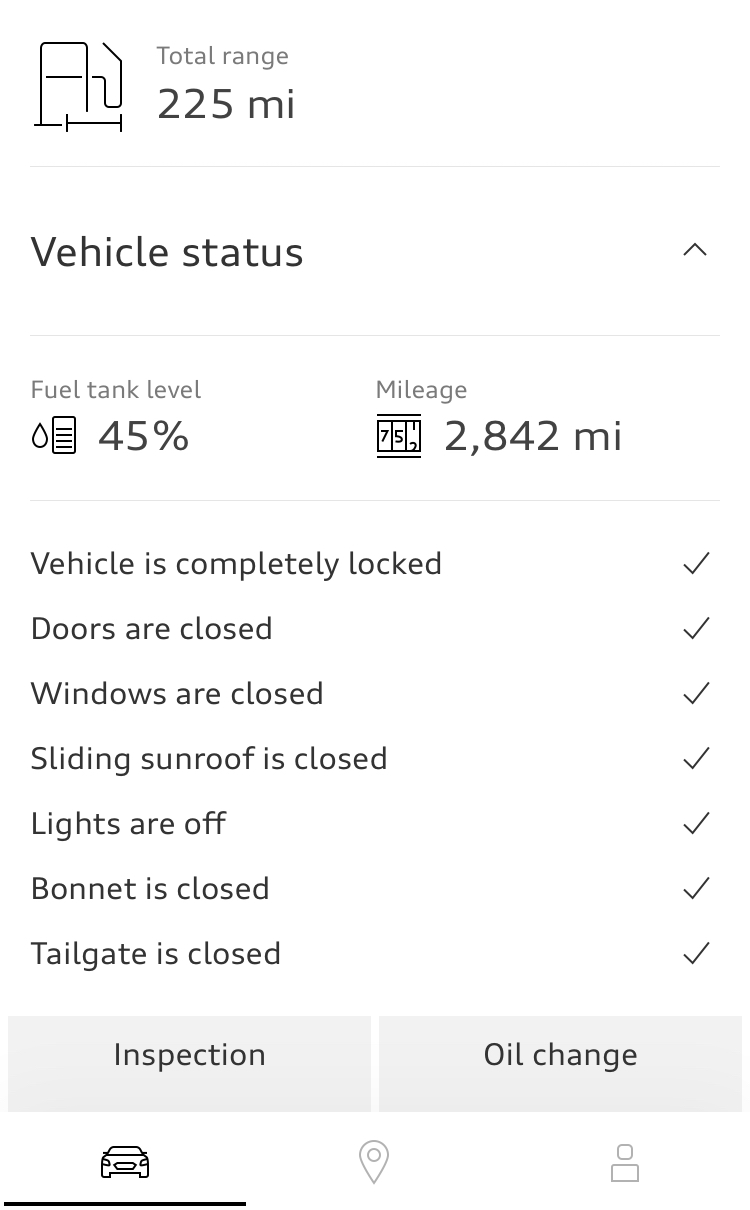Tap checkmark beside Doors are closed
750x1210 pixels.
tap(696, 629)
